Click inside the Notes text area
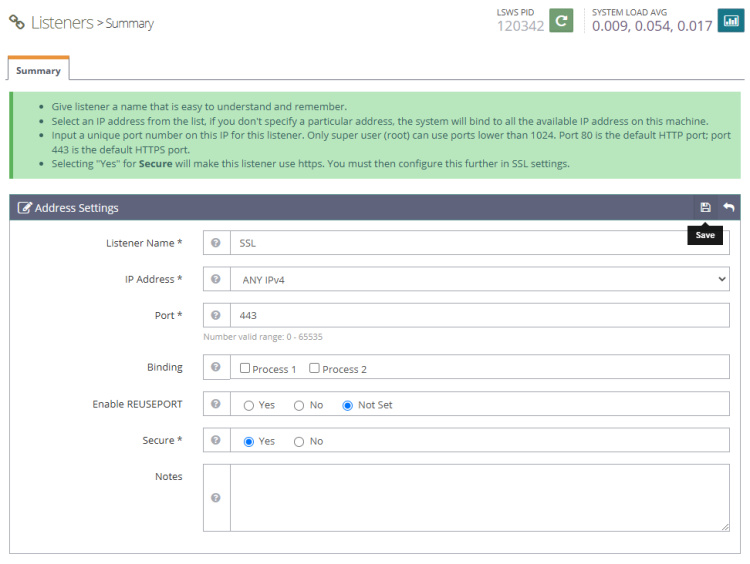 [x=480, y=497]
